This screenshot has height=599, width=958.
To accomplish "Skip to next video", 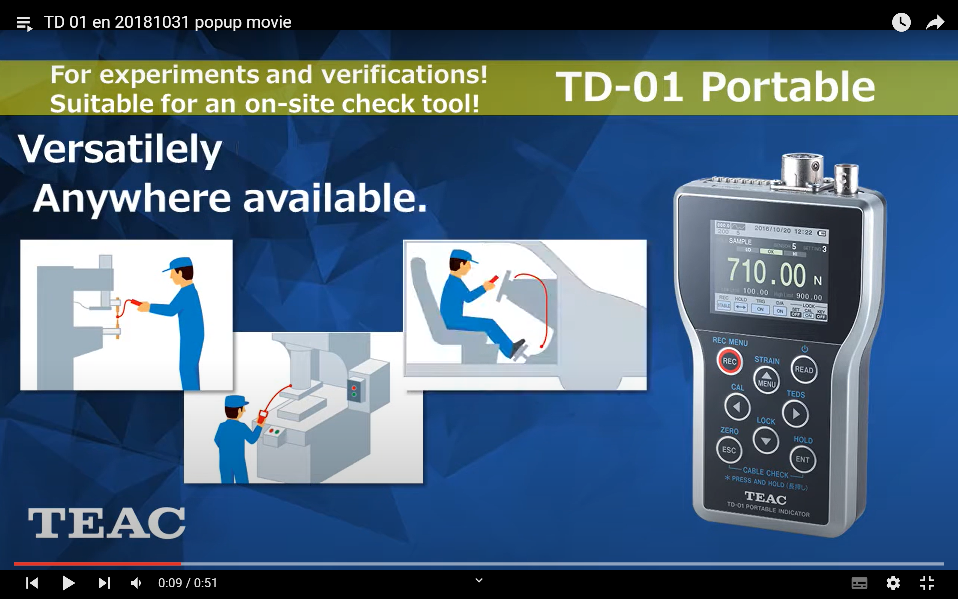I will tap(104, 583).
